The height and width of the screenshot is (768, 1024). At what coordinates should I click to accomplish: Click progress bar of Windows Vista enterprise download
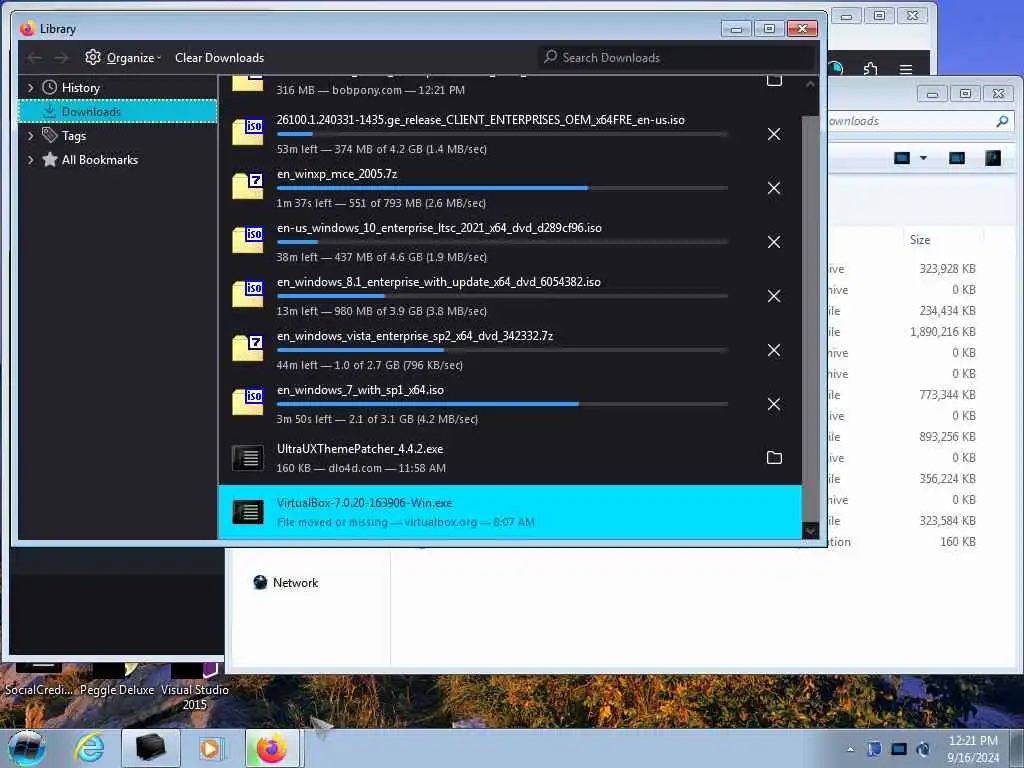[x=502, y=350]
